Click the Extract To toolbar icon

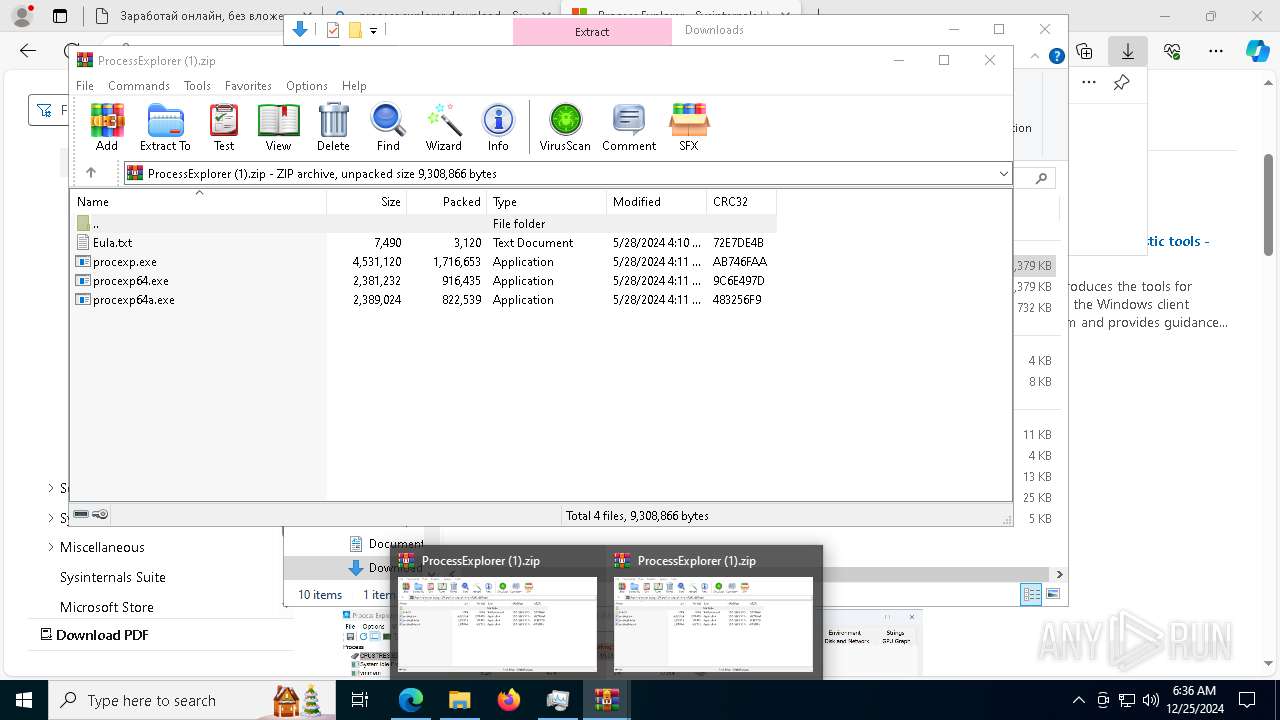coord(165,127)
